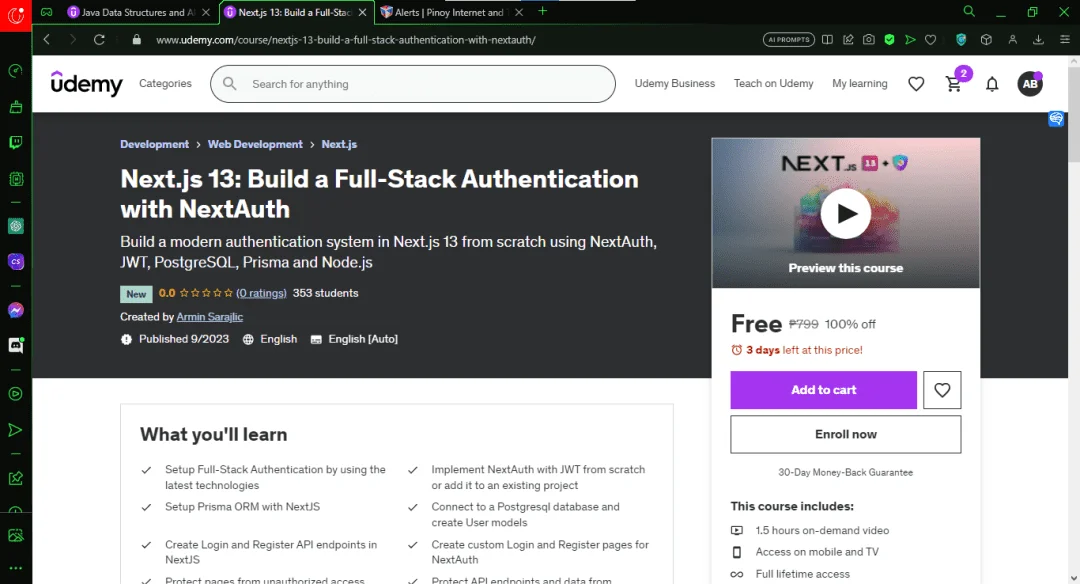Open My learning menu
The image size is (1080, 584).
[x=860, y=83]
